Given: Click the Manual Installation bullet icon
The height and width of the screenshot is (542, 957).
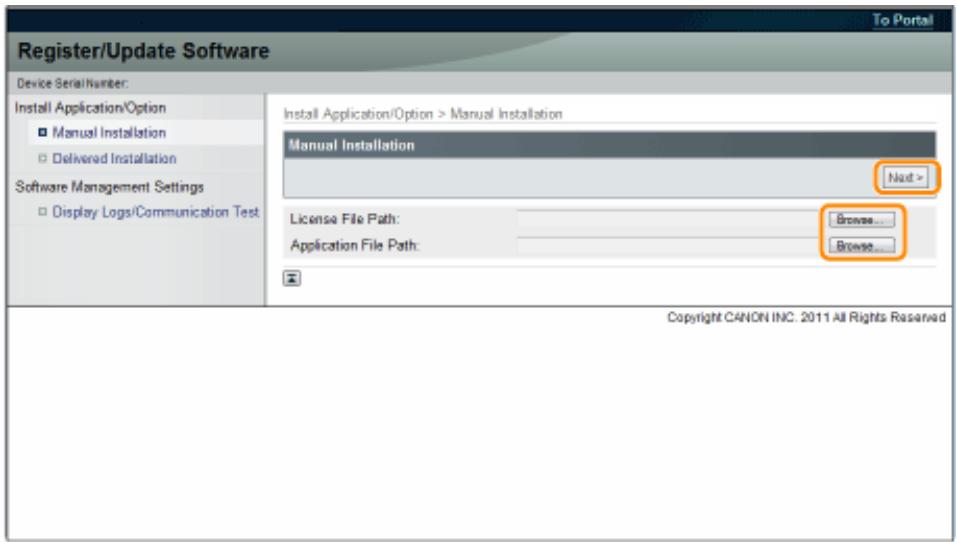Looking at the screenshot, I should point(42,132).
